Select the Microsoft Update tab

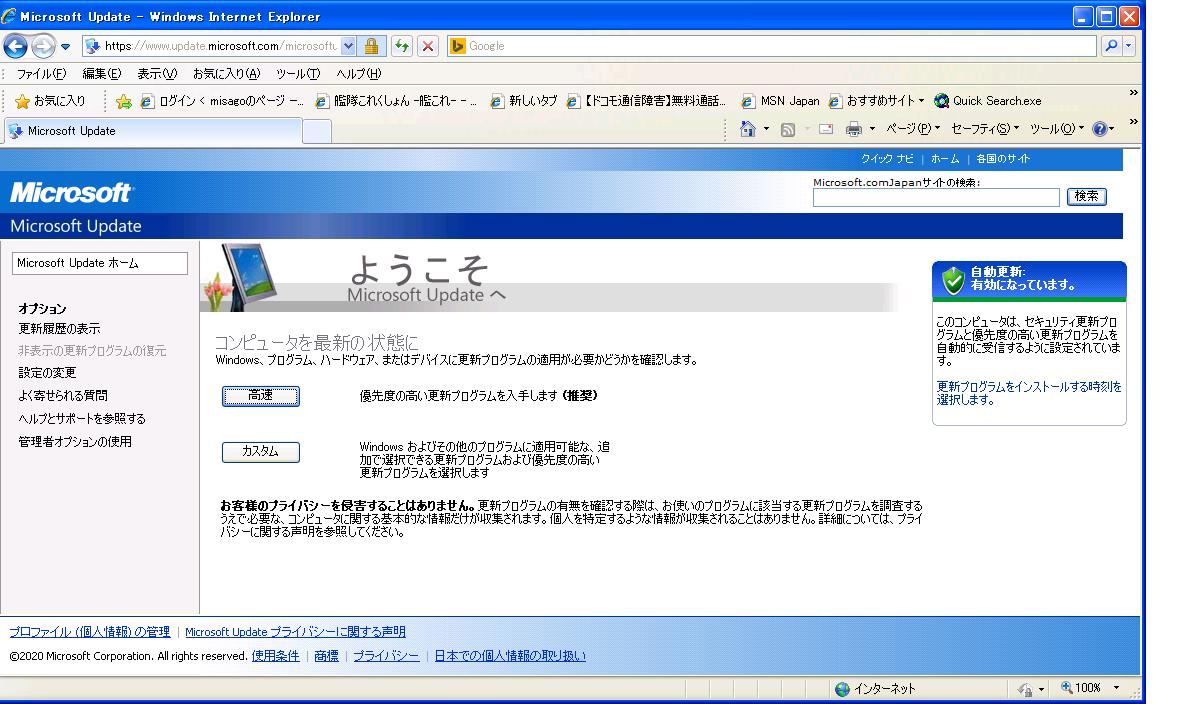(x=152, y=131)
